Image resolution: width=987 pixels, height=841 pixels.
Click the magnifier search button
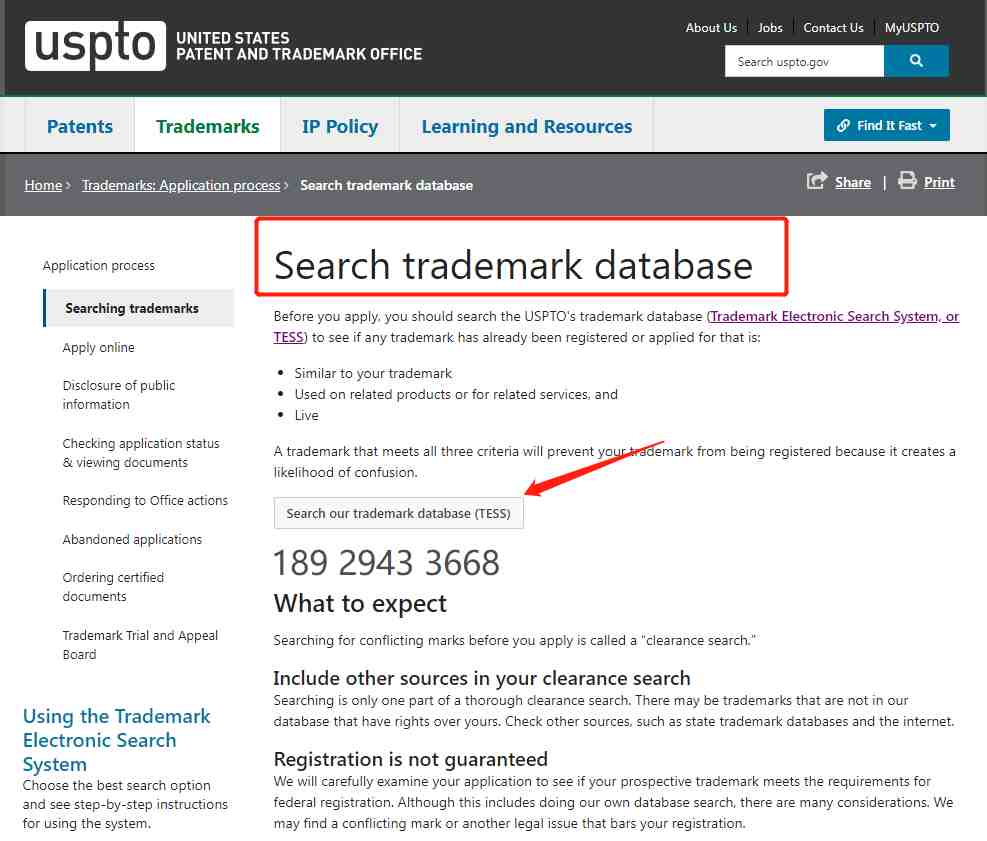[x=916, y=61]
